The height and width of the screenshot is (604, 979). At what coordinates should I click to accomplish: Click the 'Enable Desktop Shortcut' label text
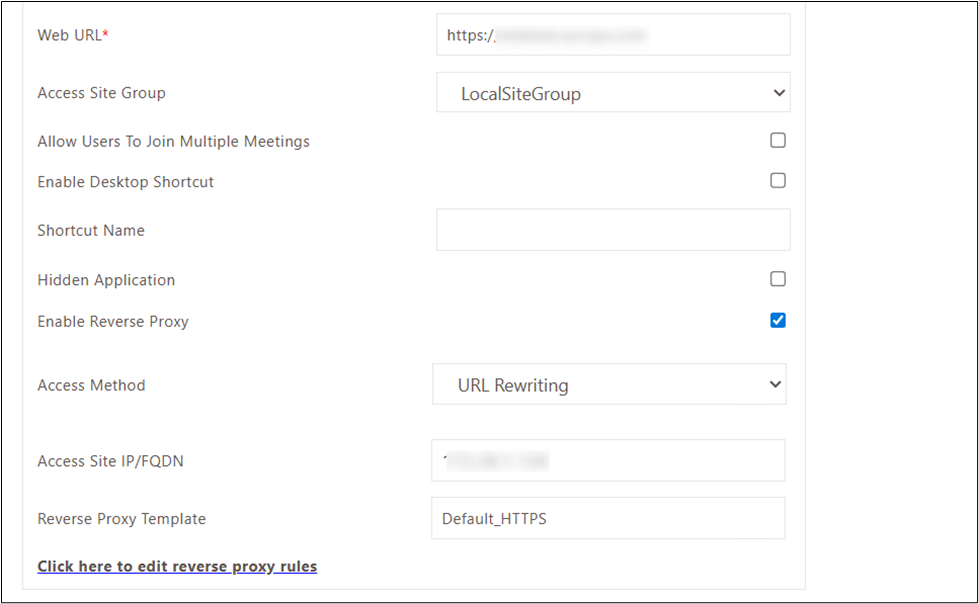pyautogui.click(x=125, y=182)
